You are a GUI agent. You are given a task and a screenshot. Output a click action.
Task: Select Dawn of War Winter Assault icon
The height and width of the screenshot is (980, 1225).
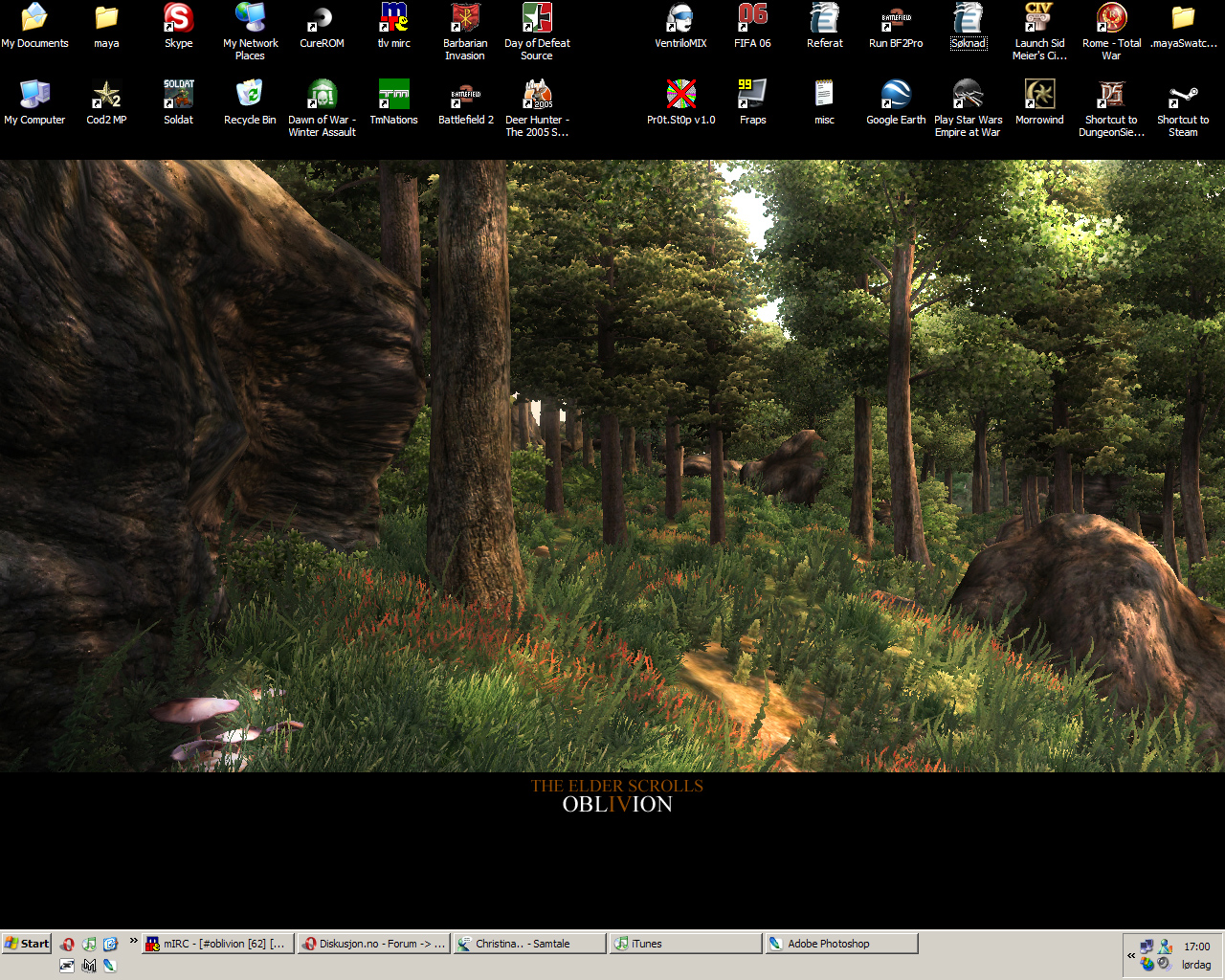click(322, 108)
